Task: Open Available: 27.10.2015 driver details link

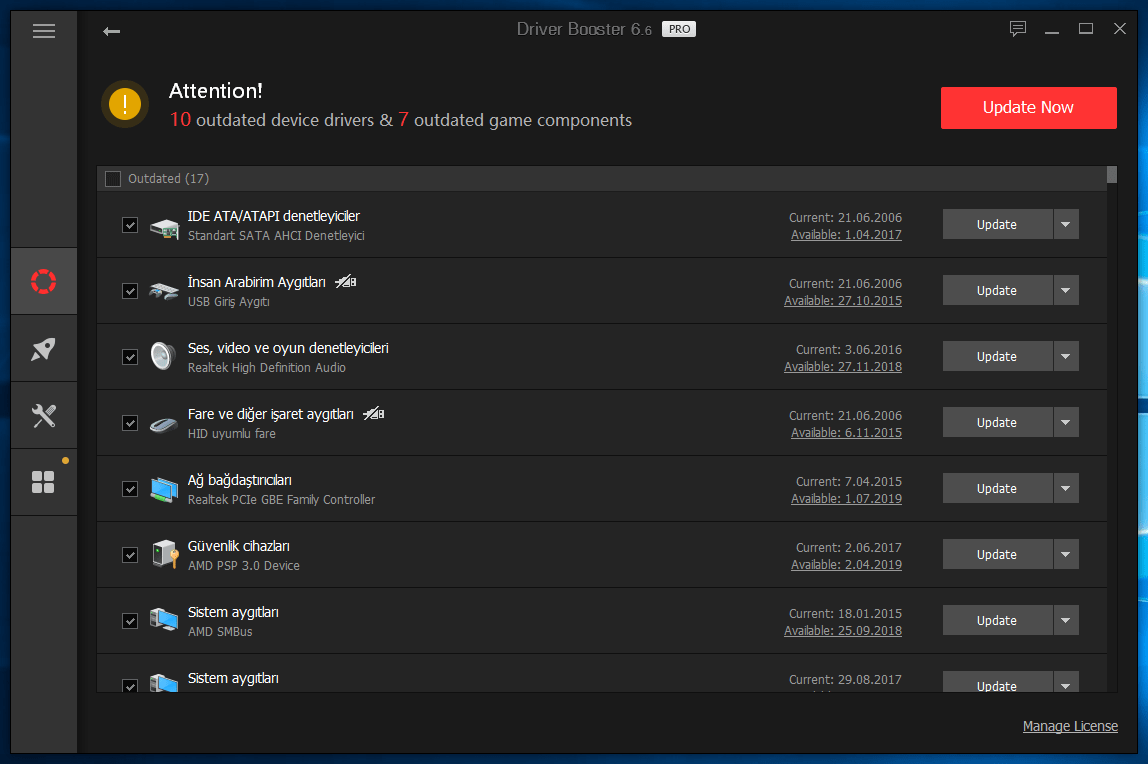Action: pyautogui.click(x=843, y=301)
